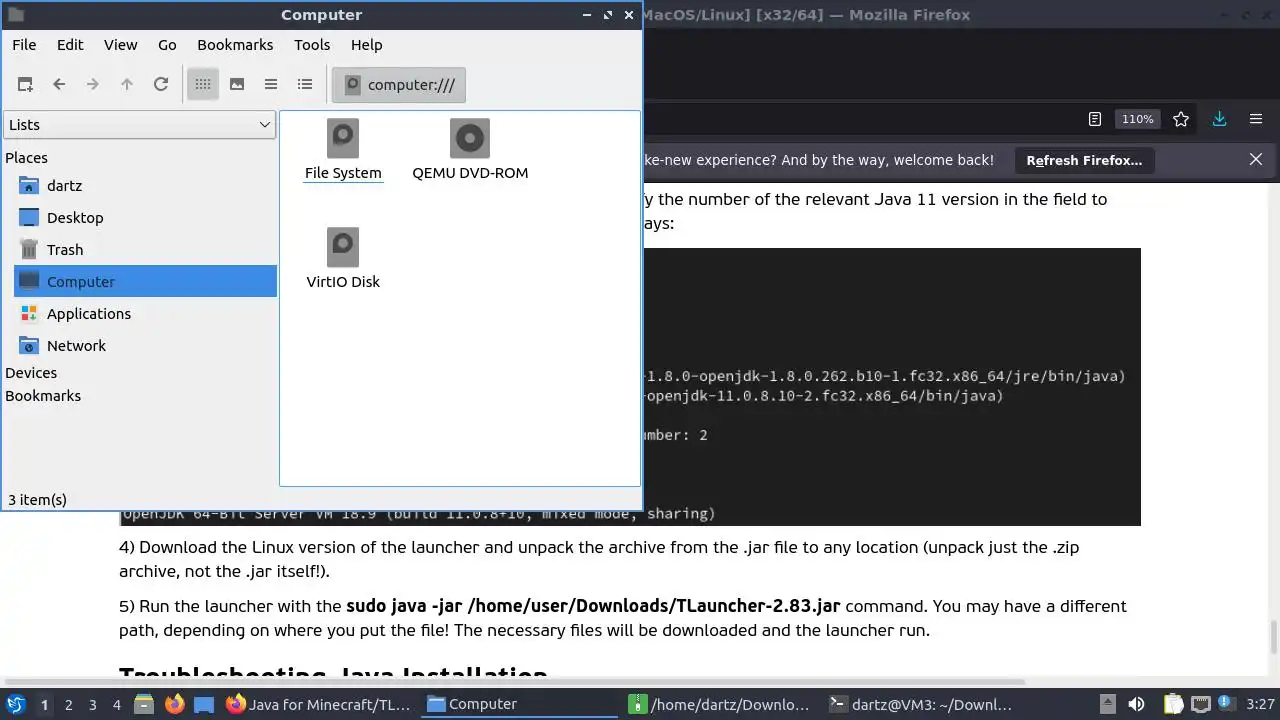Go back in file manager history
This screenshot has width=1280, height=720.
(x=59, y=84)
